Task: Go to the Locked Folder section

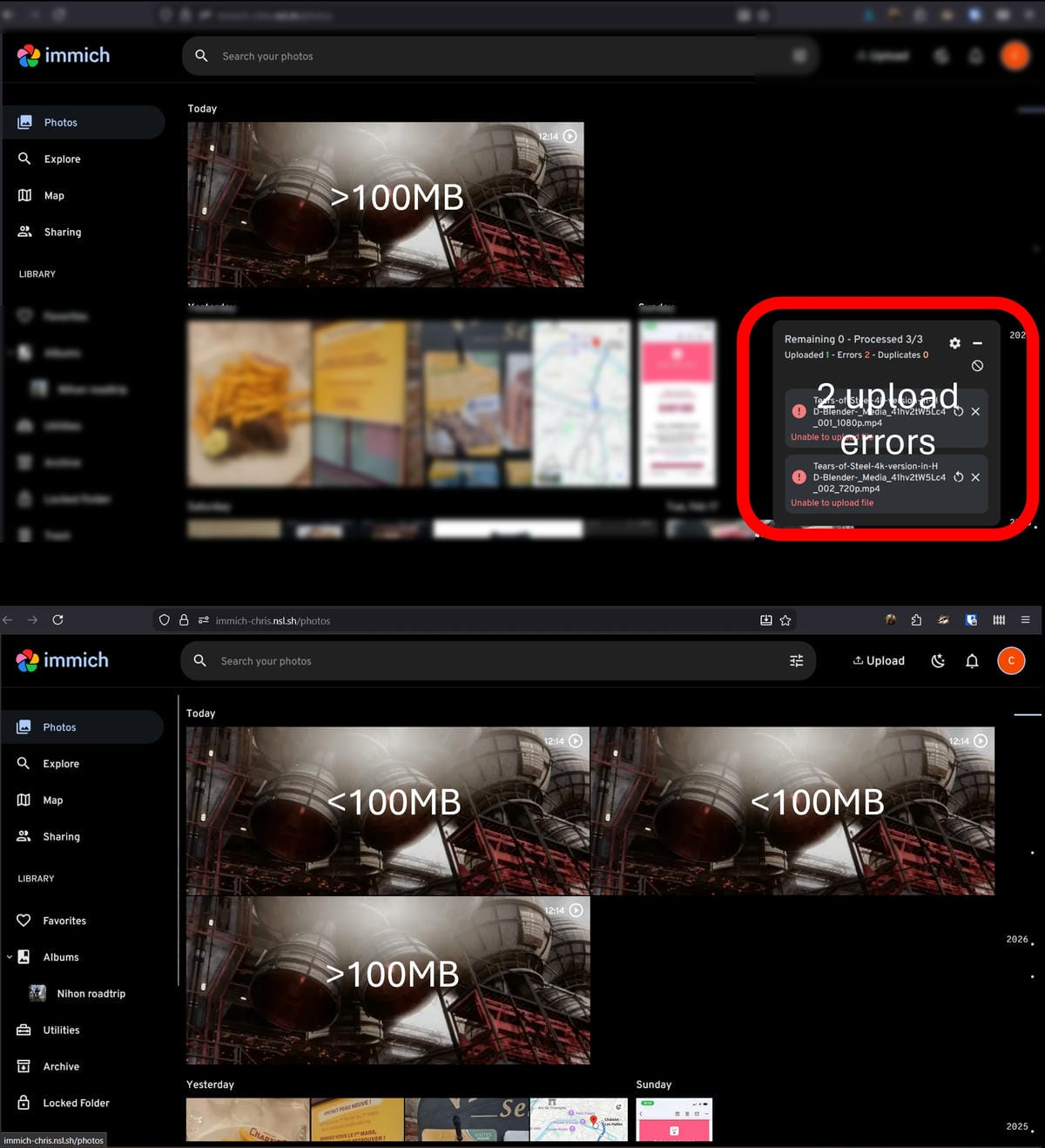Action: [x=76, y=1104]
